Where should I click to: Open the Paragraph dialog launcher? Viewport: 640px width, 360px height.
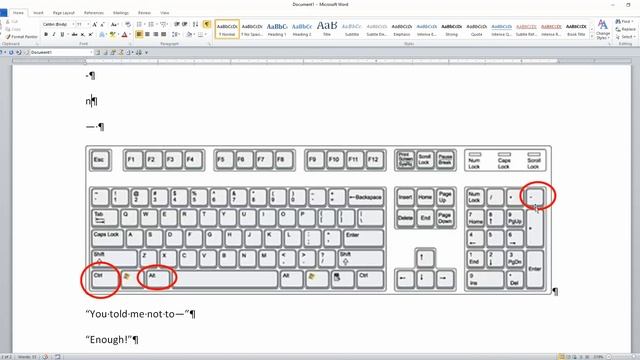210,44
